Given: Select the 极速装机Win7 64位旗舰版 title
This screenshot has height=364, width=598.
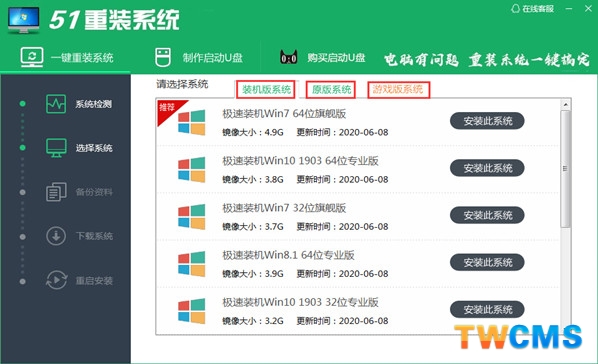Looking at the screenshot, I should tap(284, 114).
